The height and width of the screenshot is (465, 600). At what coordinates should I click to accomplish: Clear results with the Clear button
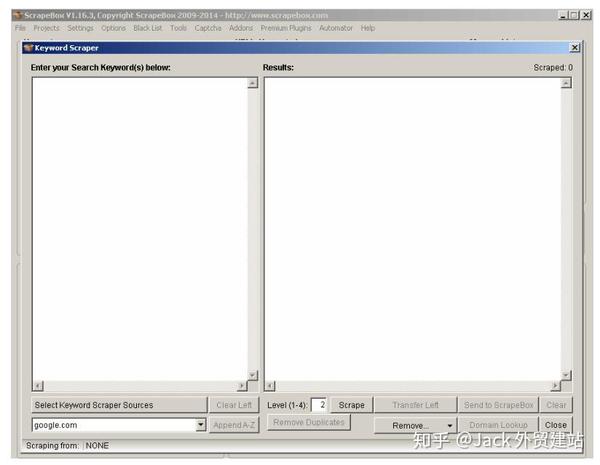coord(556,405)
